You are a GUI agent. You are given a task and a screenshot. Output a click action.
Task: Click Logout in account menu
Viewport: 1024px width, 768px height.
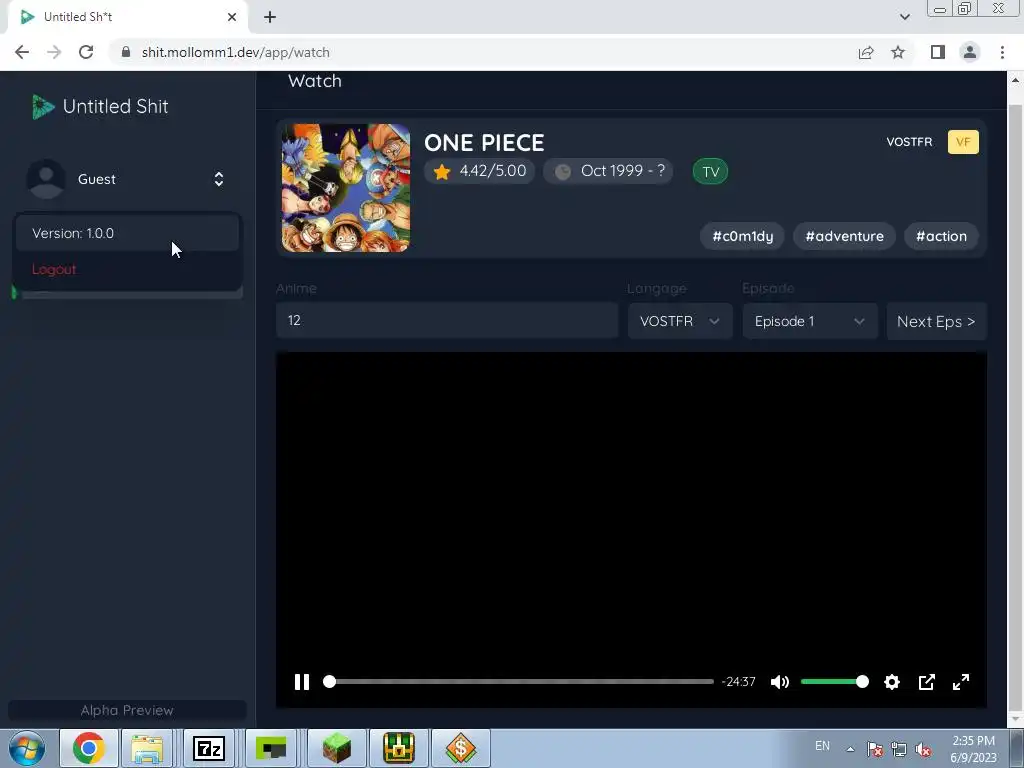(54, 269)
